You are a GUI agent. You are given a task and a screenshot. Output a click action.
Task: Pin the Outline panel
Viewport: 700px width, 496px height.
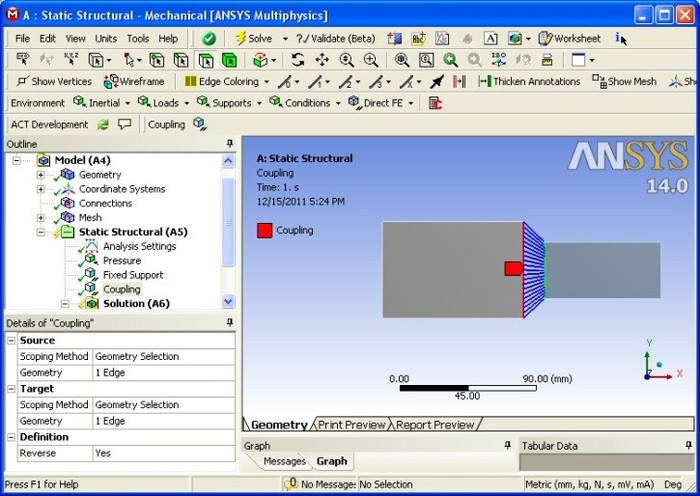230,144
